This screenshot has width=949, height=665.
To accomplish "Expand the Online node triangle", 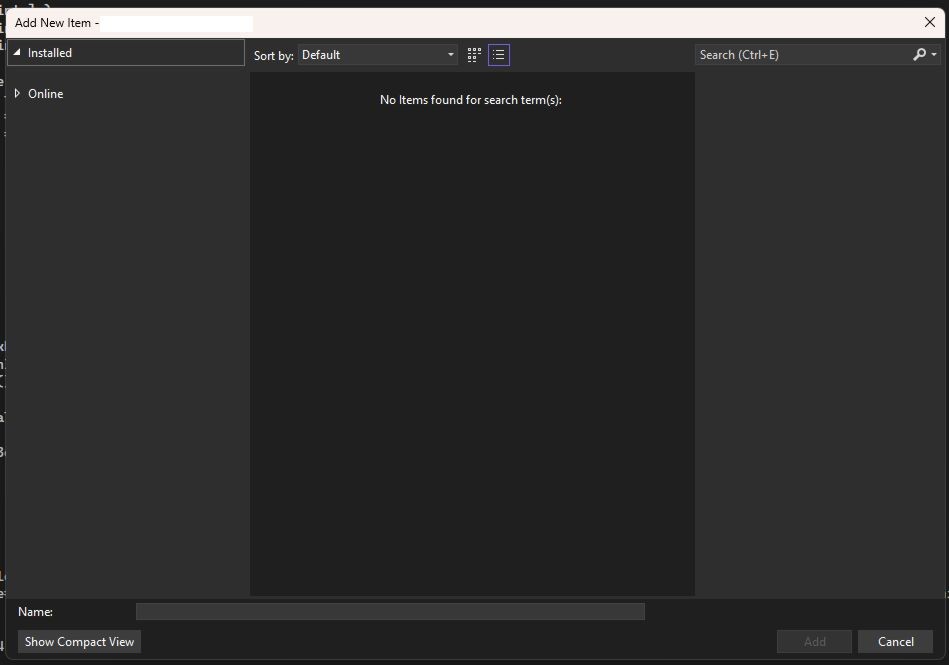I will point(17,94).
